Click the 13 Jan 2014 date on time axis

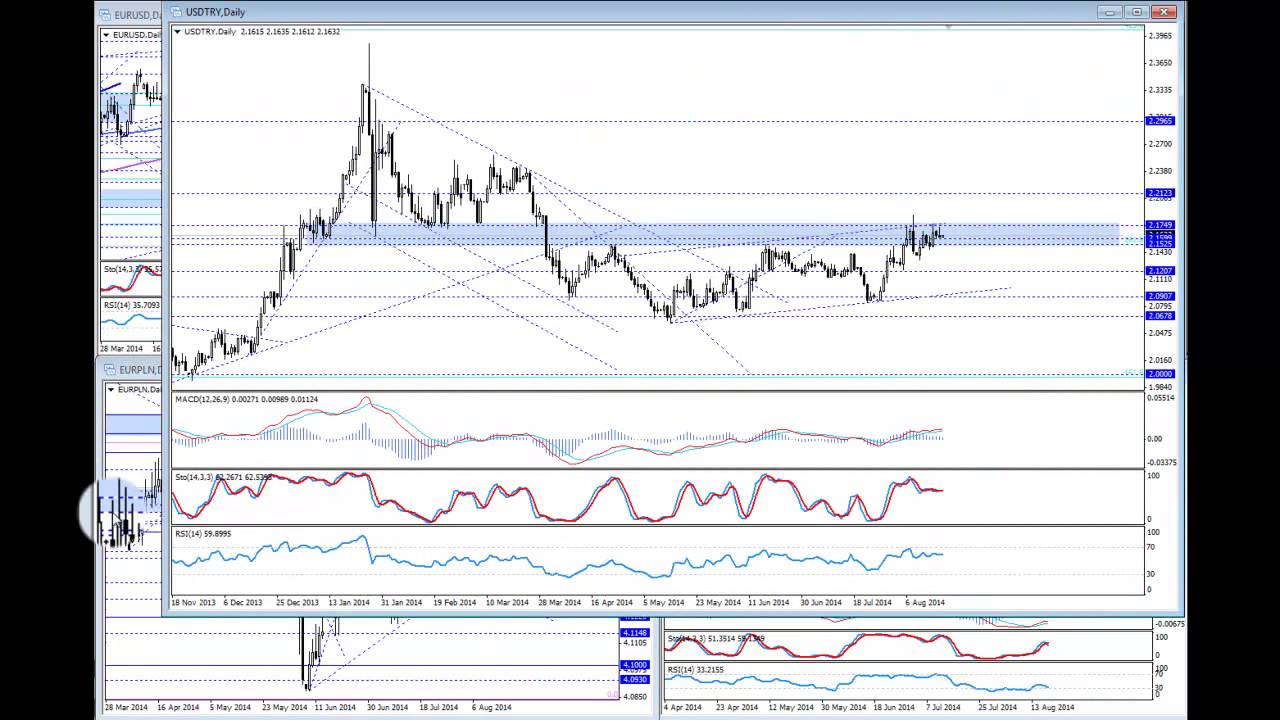(x=349, y=603)
